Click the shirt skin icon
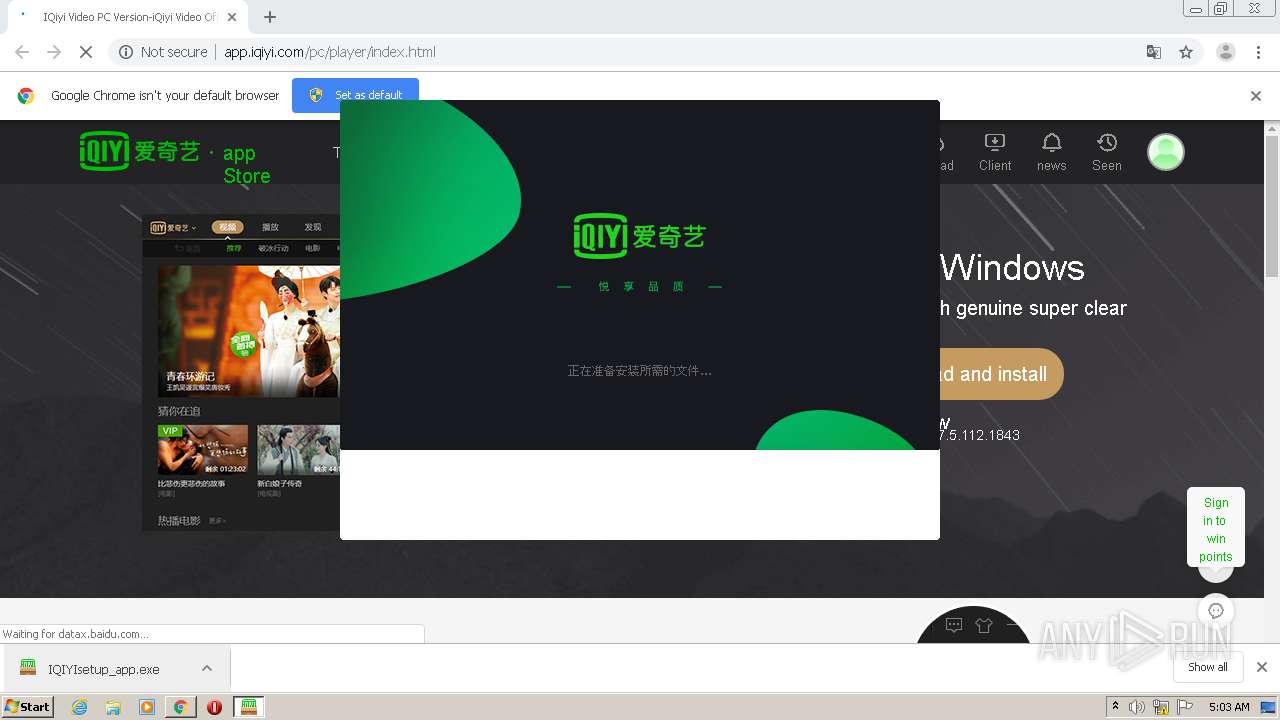Viewport: 1280px width, 720px height. pos(983,626)
